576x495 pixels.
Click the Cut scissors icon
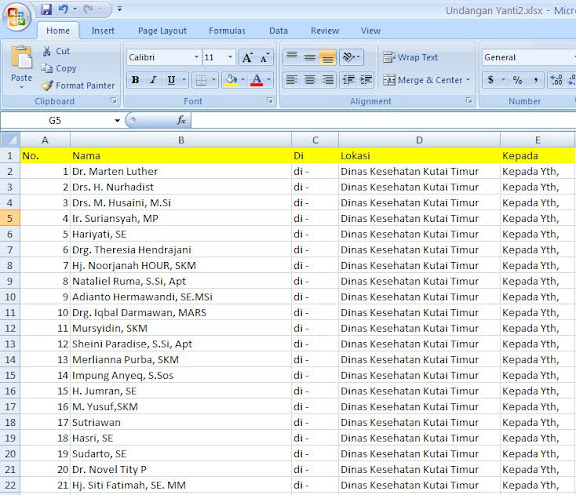(x=47, y=51)
